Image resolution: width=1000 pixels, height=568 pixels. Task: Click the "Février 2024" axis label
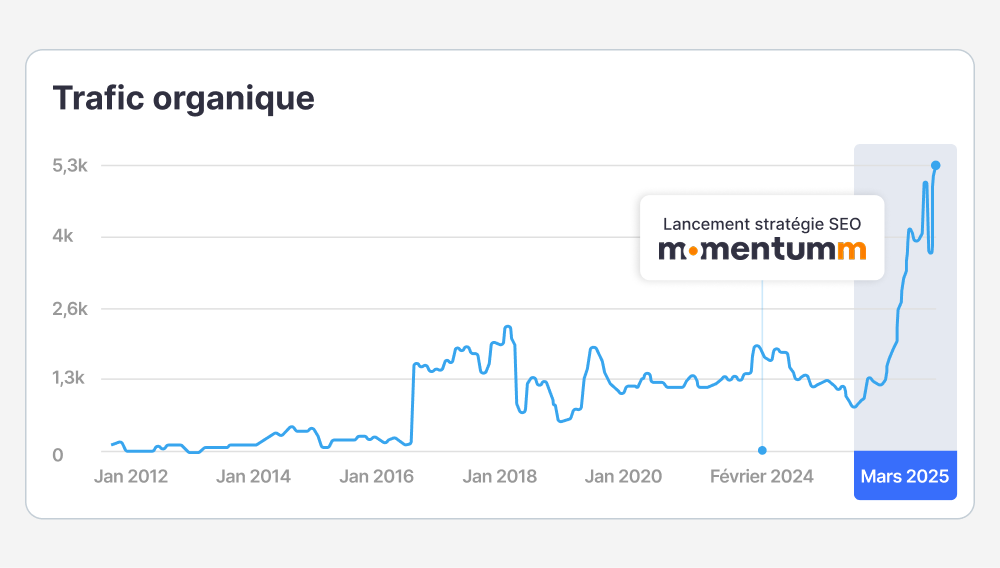[761, 476]
